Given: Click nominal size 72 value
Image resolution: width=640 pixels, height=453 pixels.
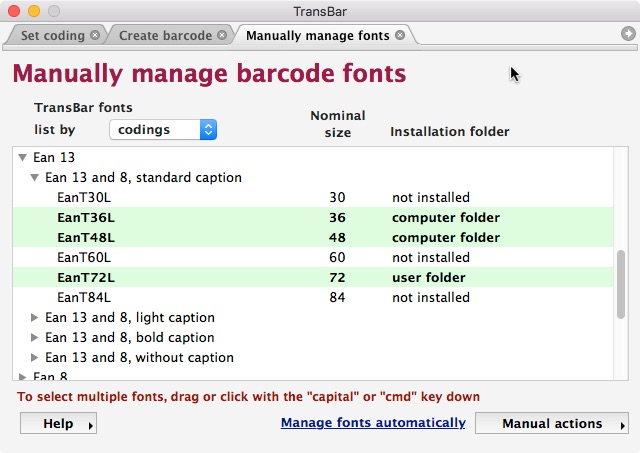Looking at the screenshot, I should tap(337, 277).
